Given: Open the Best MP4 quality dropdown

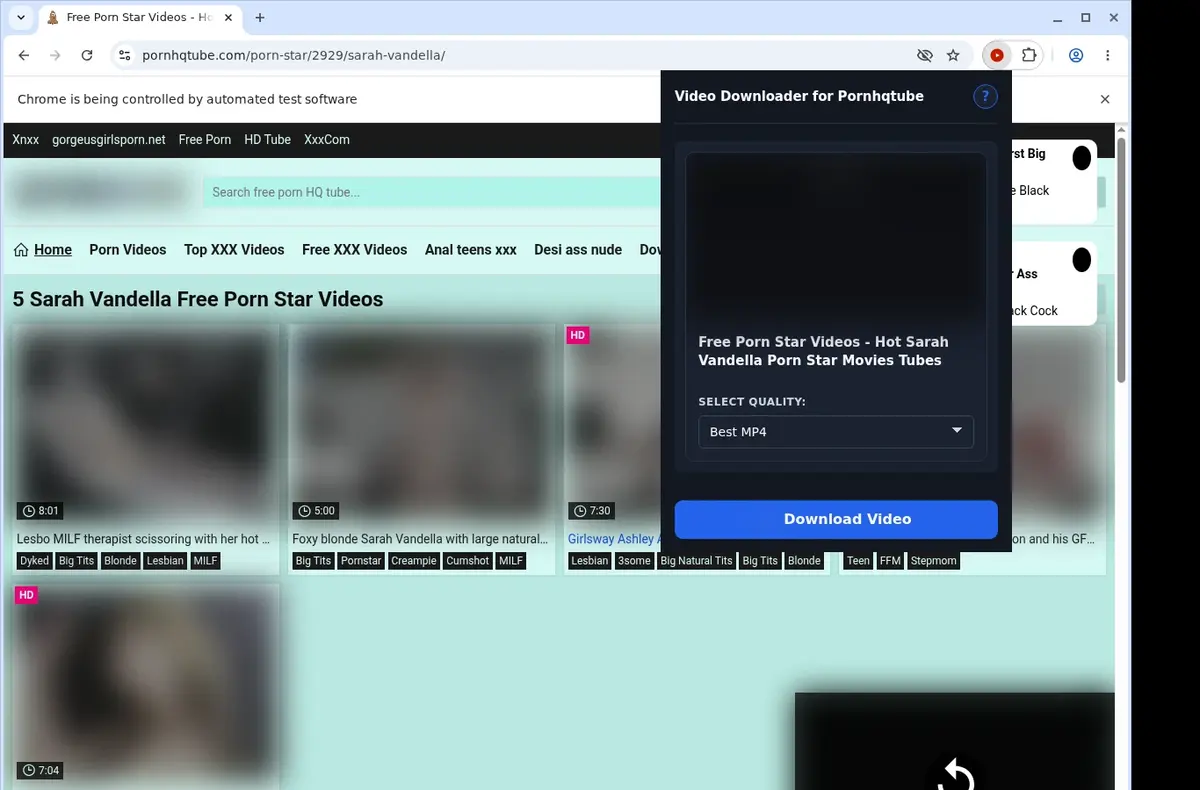Looking at the screenshot, I should 836,431.
